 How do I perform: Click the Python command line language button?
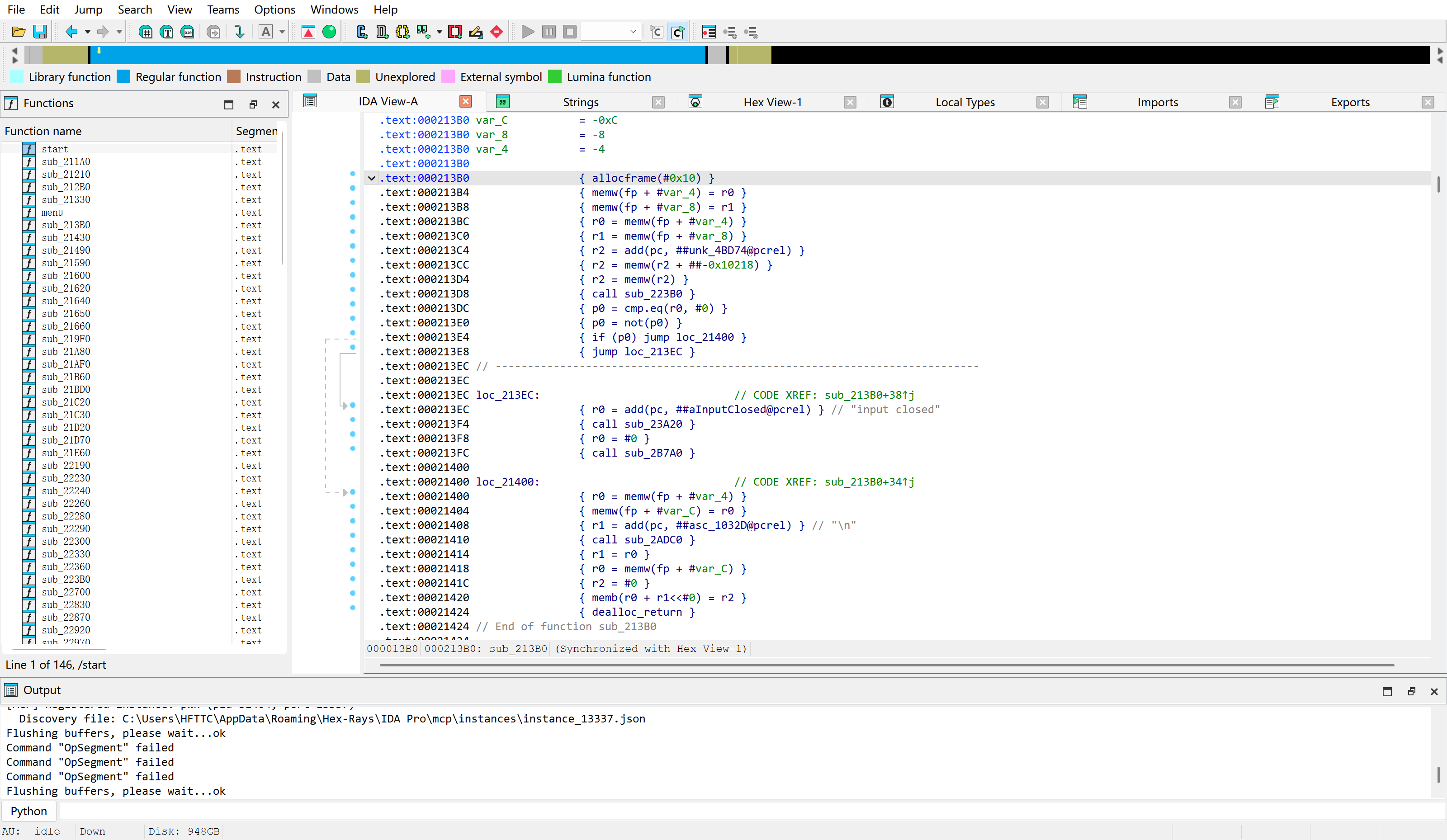pos(28,811)
